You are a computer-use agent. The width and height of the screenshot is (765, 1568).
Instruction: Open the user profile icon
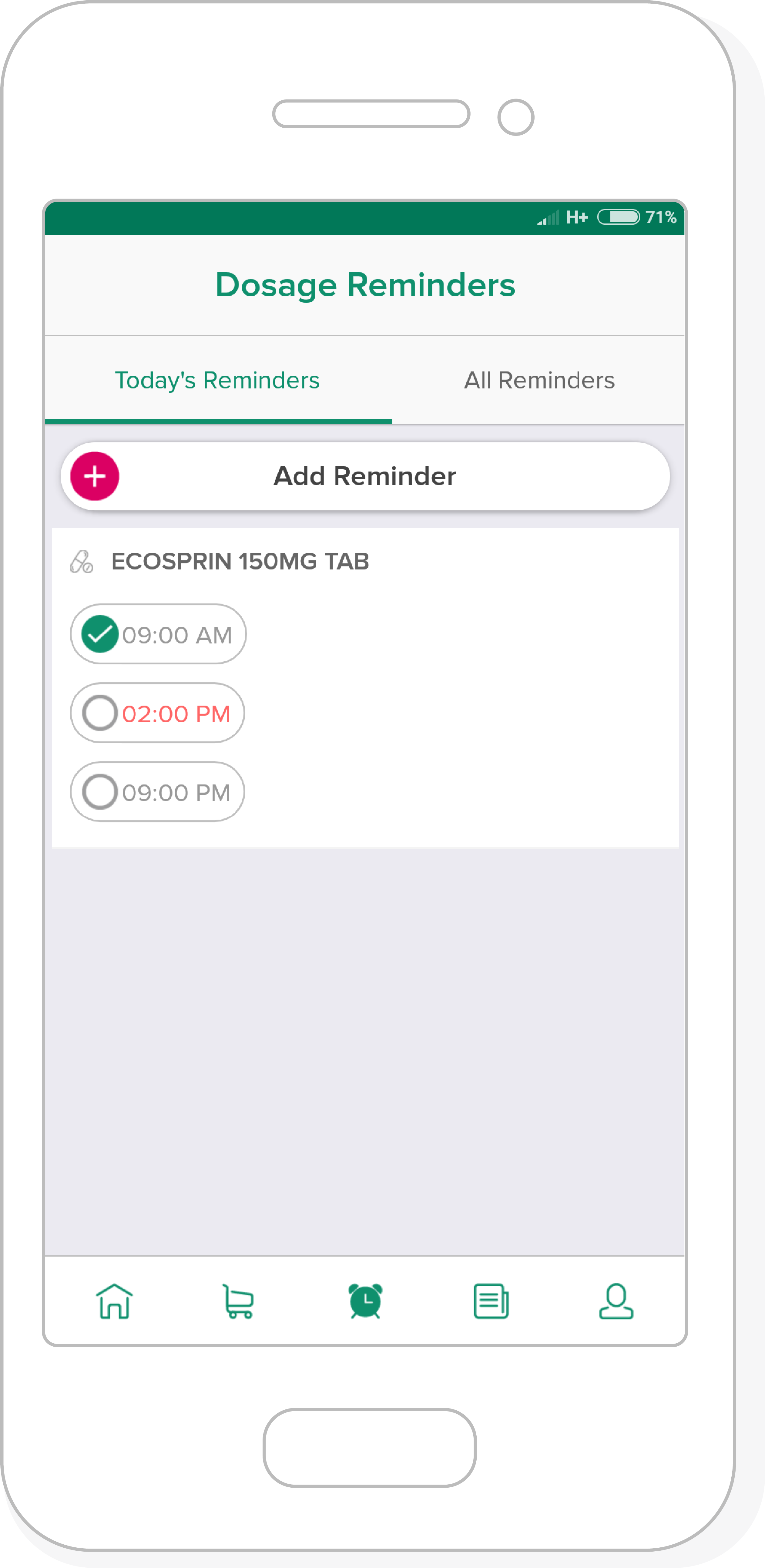pyautogui.click(x=616, y=1301)
